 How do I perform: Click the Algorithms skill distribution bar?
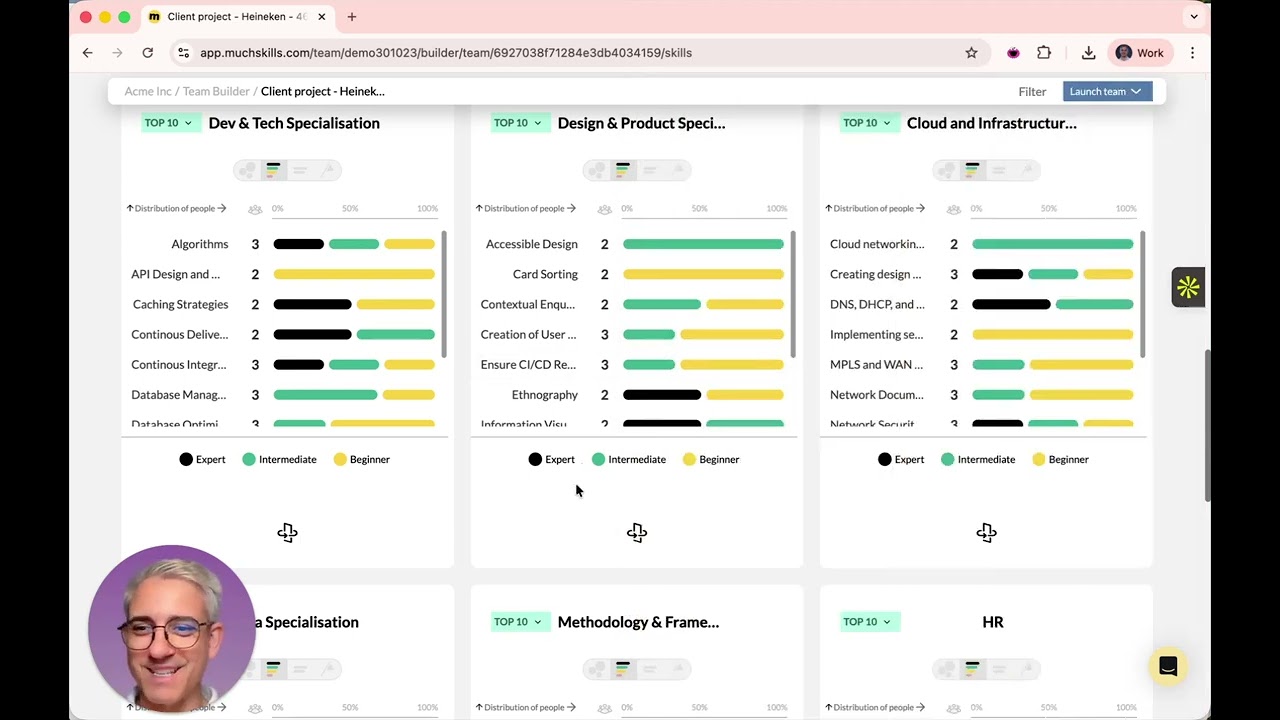tap(354, 244)
